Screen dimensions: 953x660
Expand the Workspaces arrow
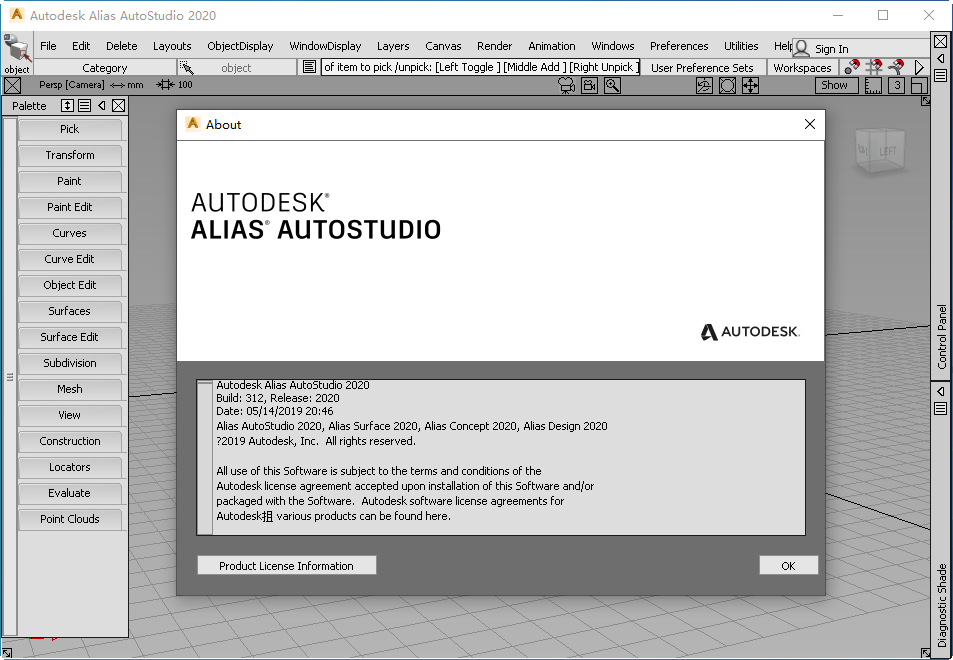pyautogui.click(x=918, y=65)
